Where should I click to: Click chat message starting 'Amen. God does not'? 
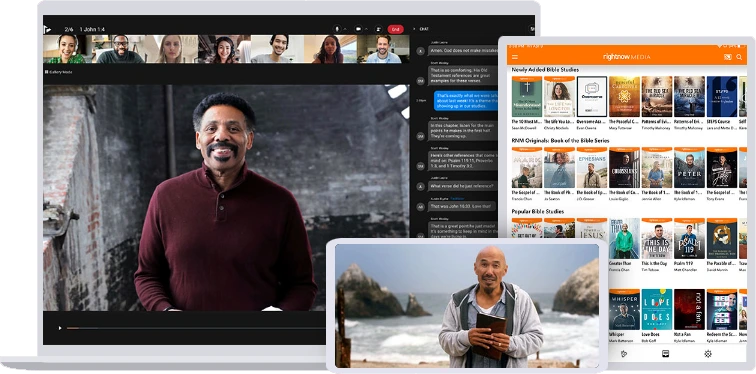pyautogui.click(x=463, y=50)
